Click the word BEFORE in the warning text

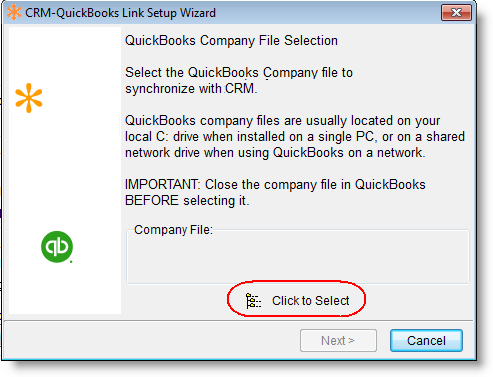[152, 201]
